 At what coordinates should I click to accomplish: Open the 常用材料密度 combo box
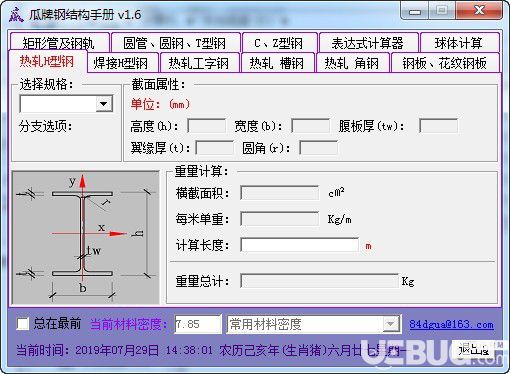pos(313,324)
